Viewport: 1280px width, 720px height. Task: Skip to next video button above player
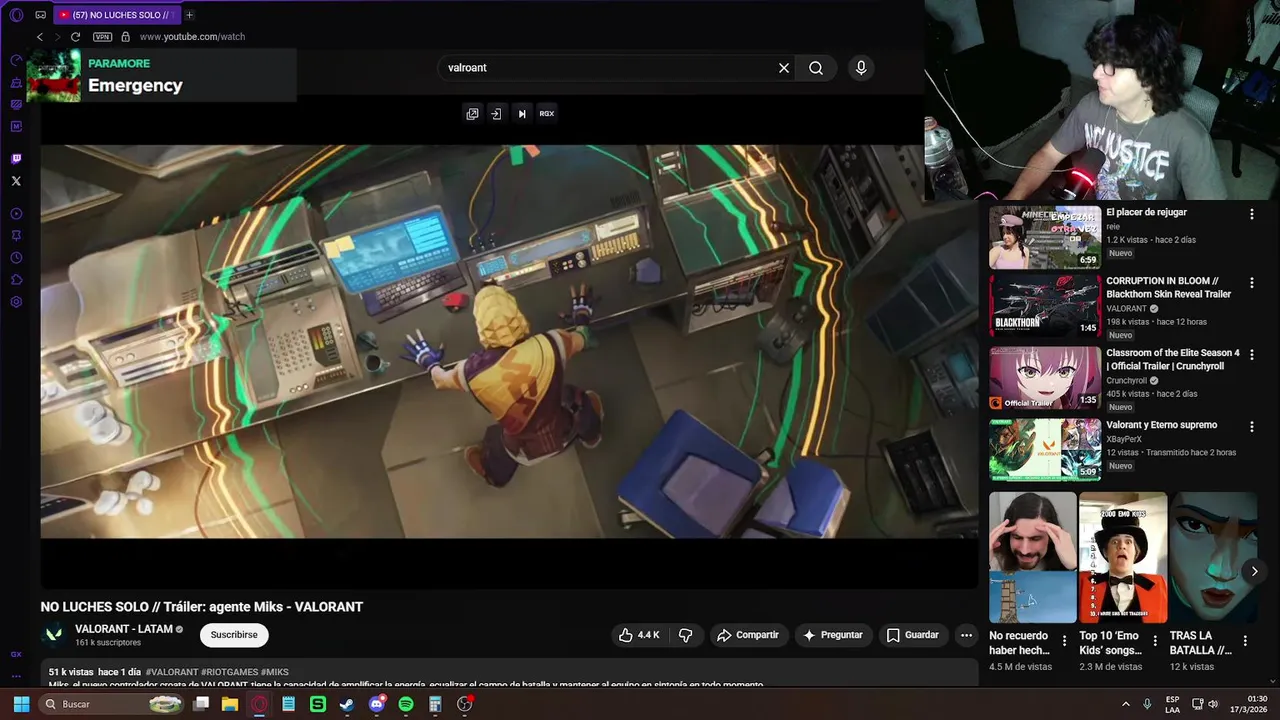521,114
